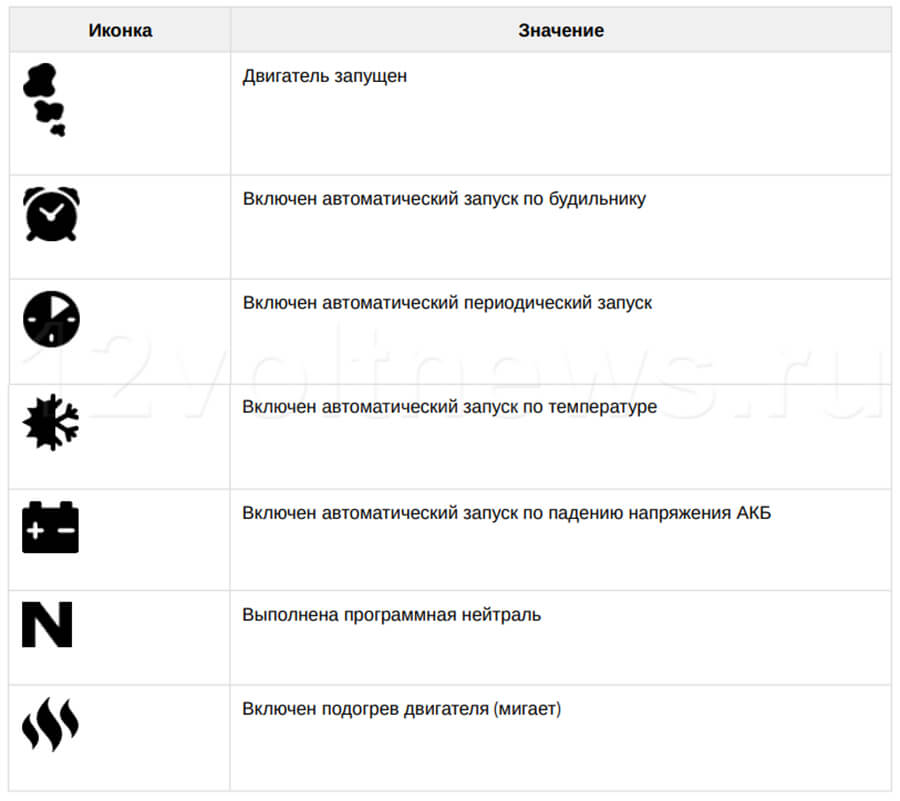Select 'Выполнена программная нейтраль' text
This screenshot has height=801, width=900.
pos(391,615)
